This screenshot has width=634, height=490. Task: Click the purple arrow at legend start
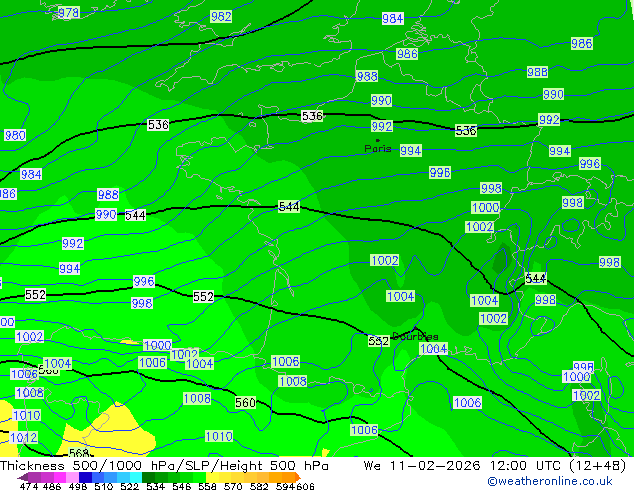tap(22, 477)
